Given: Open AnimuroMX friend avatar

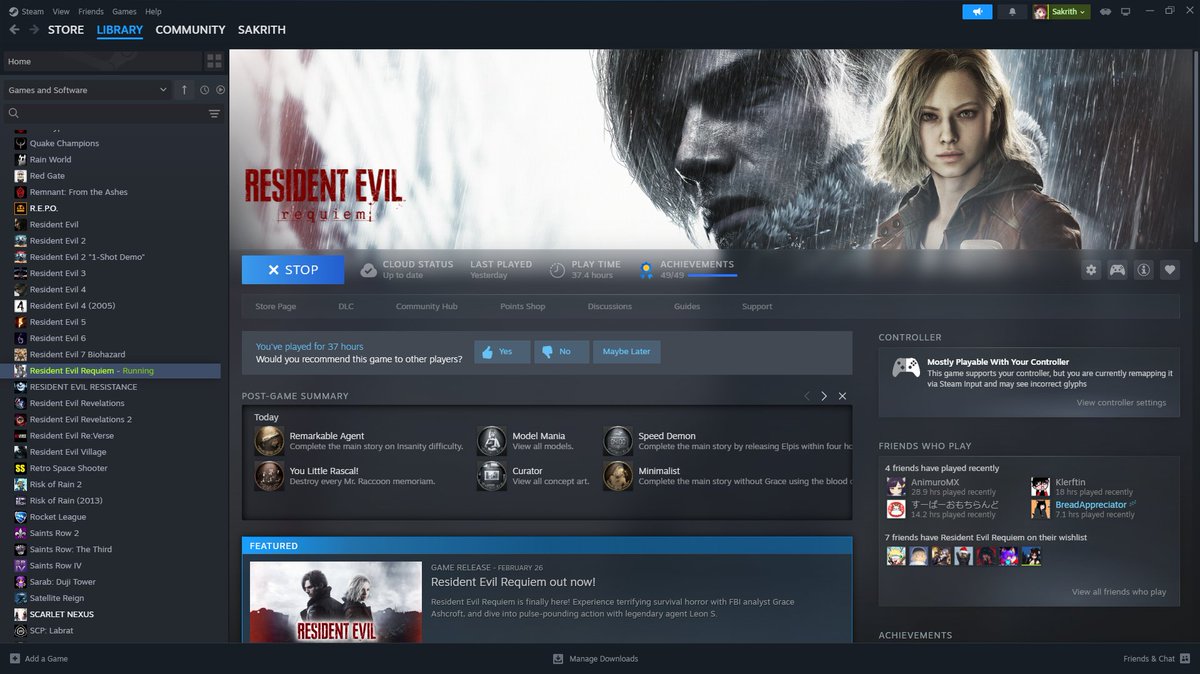Looking at the screenshot, I should [896, 486].
